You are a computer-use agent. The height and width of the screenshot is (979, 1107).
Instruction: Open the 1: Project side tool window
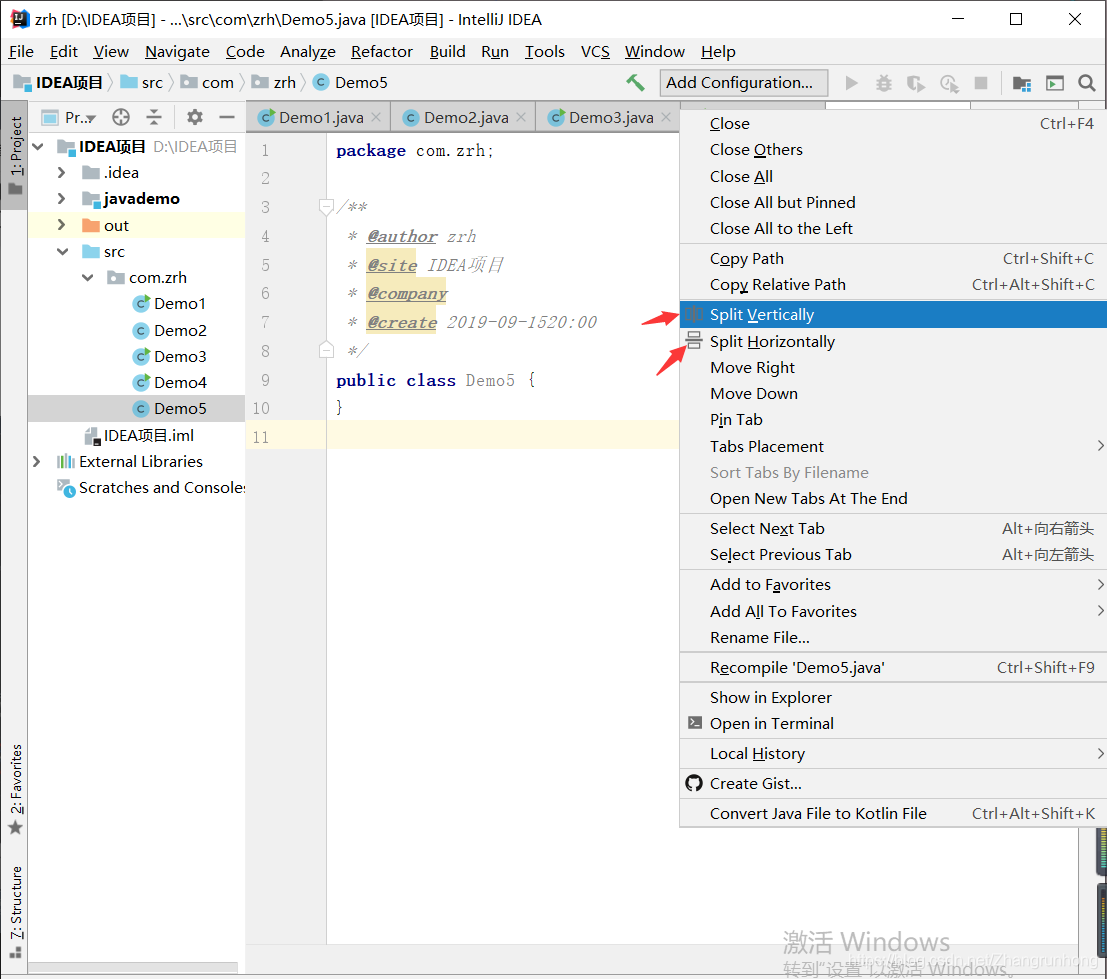click(15, 155)
